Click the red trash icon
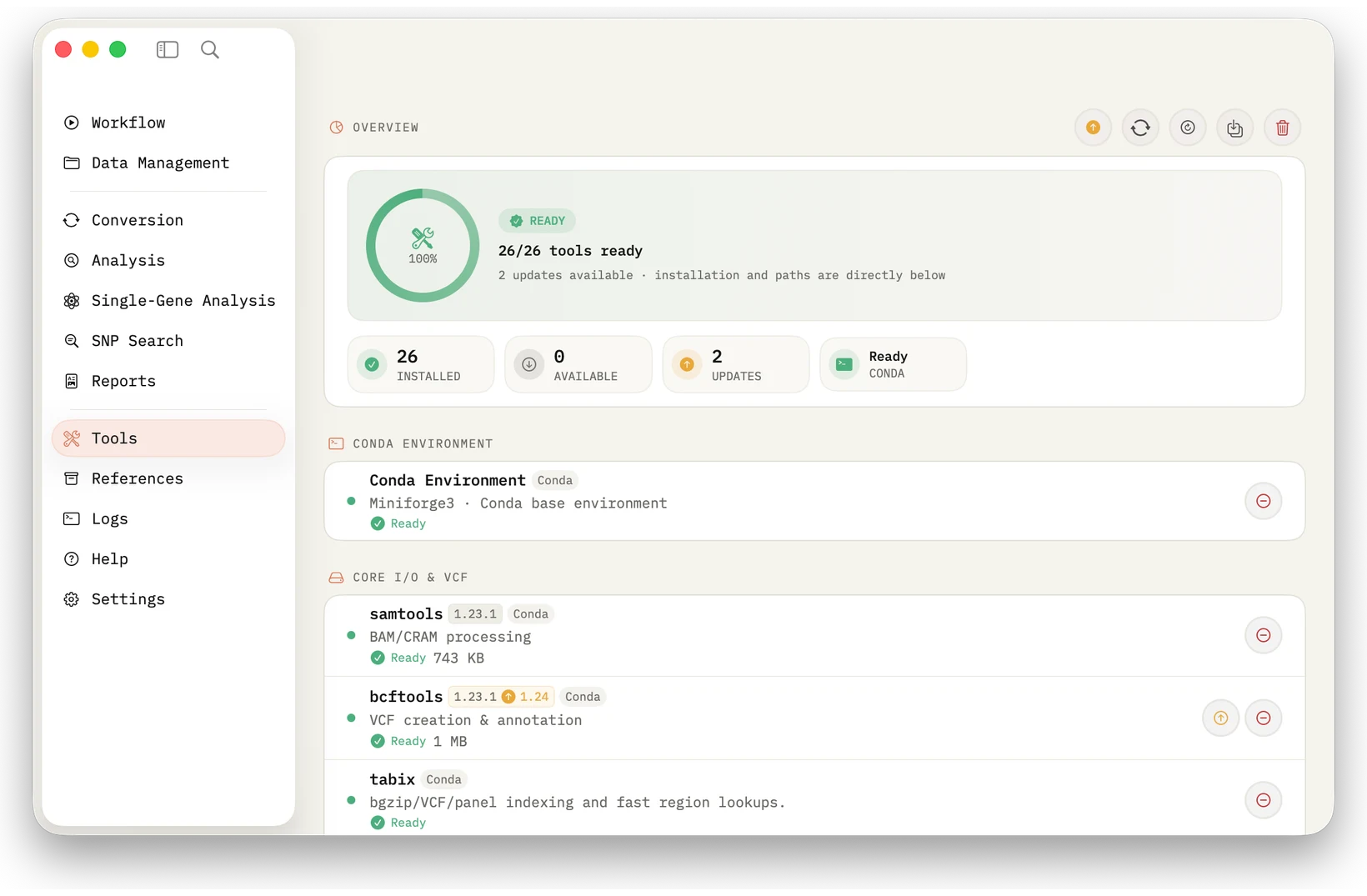Image resolution: width=1367 pixels, height=896 pixels. tap(1282, 128)
